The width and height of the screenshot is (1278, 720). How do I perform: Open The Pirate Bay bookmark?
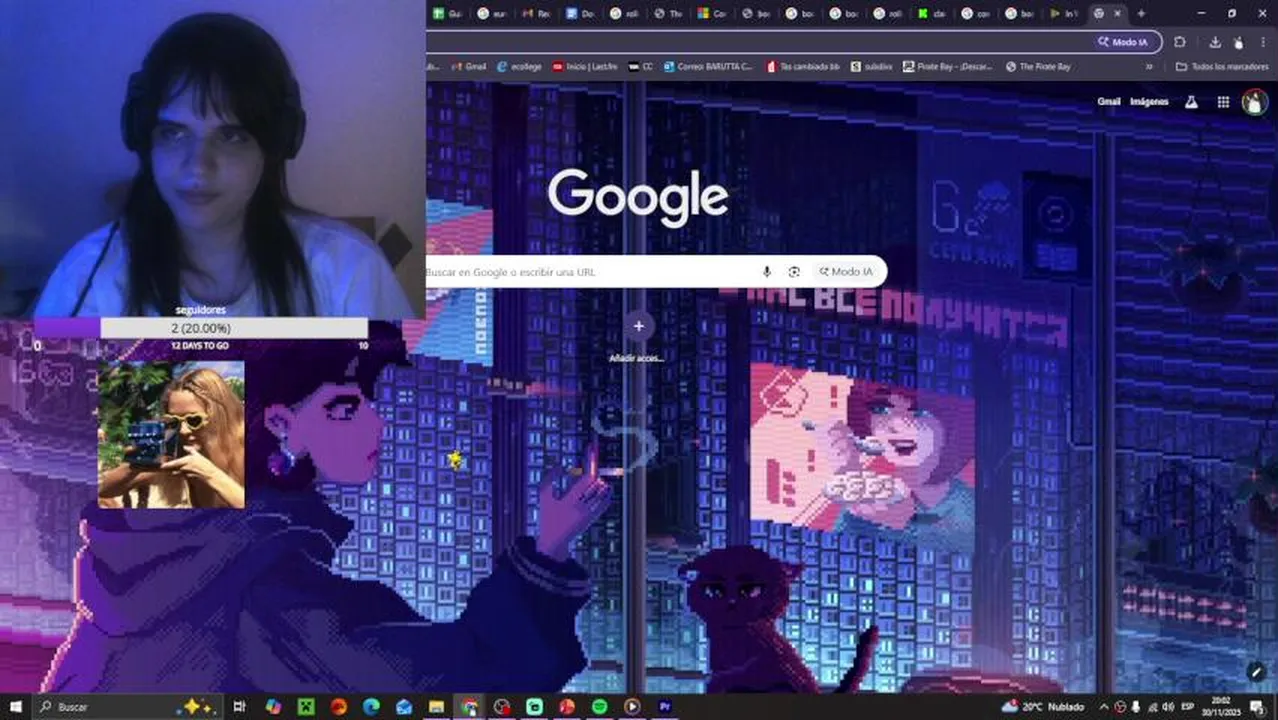click(1038, 67)
